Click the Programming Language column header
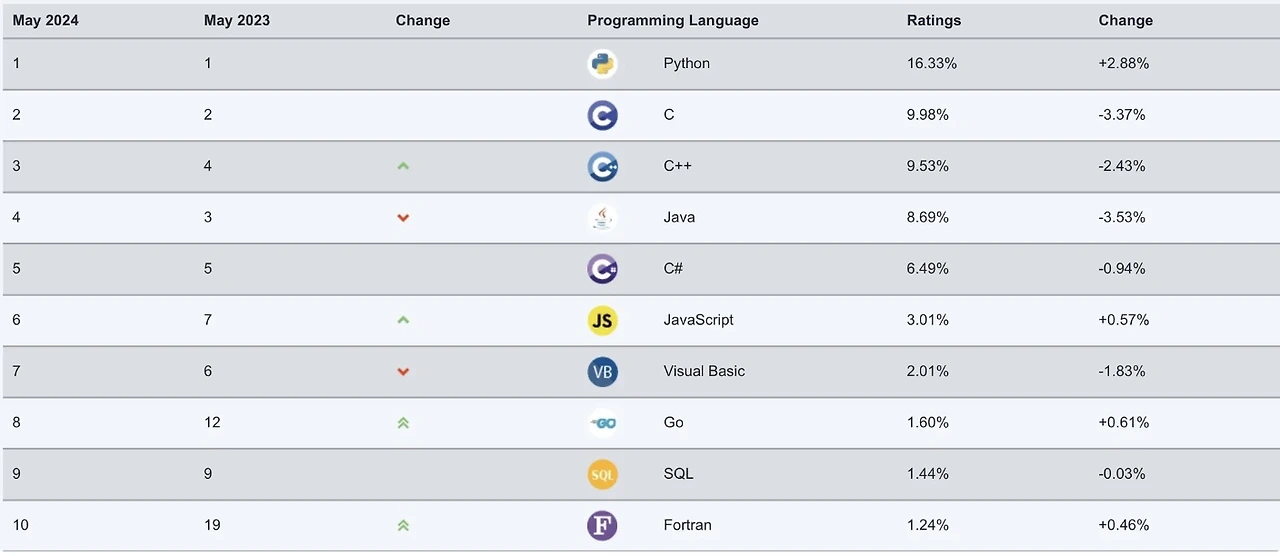This screenshot has height=556, width=1280. click(672, 20)
